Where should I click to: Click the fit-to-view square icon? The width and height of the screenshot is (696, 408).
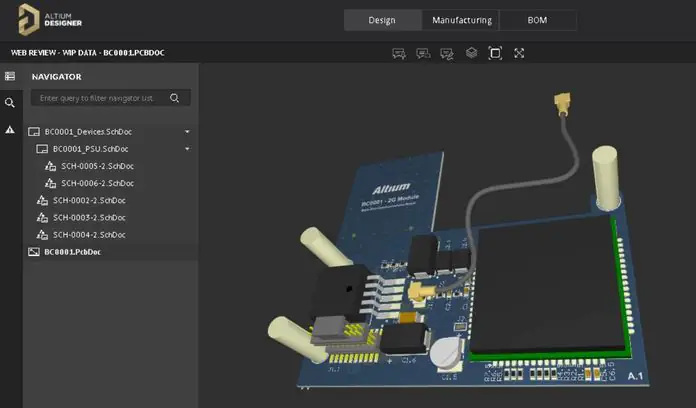pos(495,53)
